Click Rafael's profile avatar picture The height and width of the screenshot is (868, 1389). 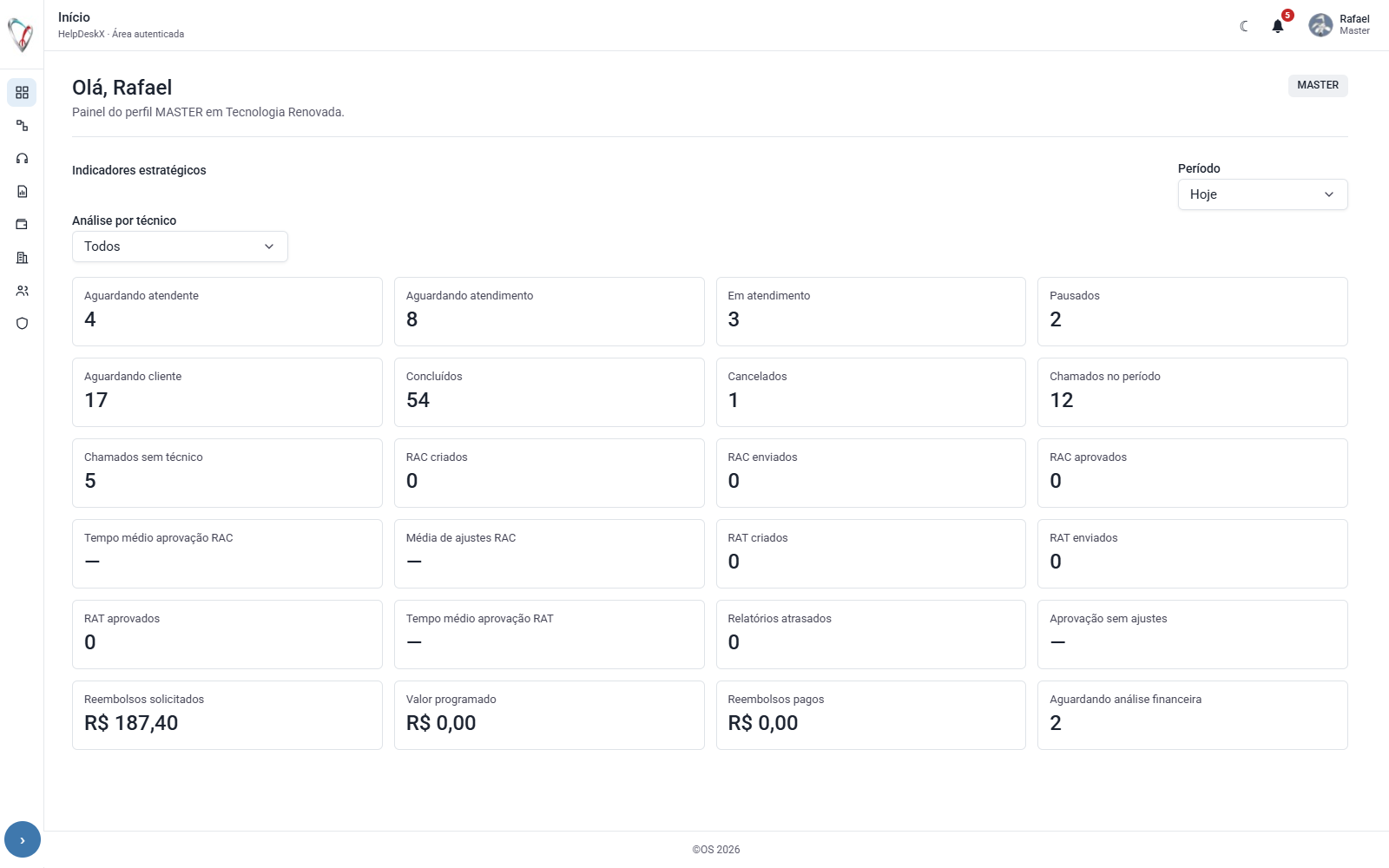tap(1320, 25)
